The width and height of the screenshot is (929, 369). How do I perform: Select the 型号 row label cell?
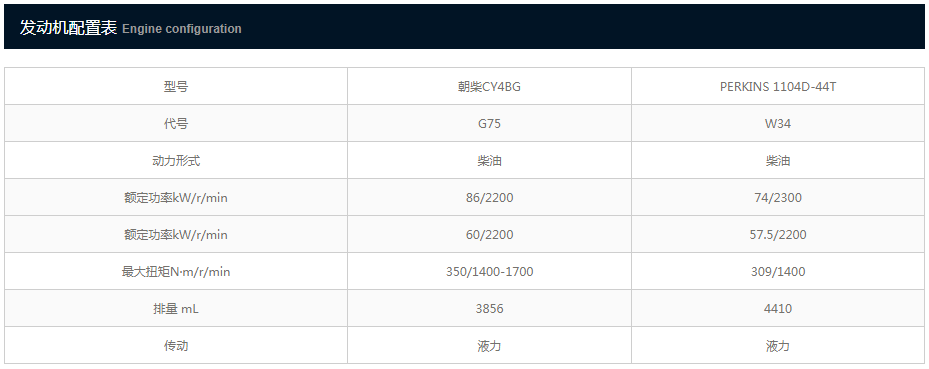176,86
